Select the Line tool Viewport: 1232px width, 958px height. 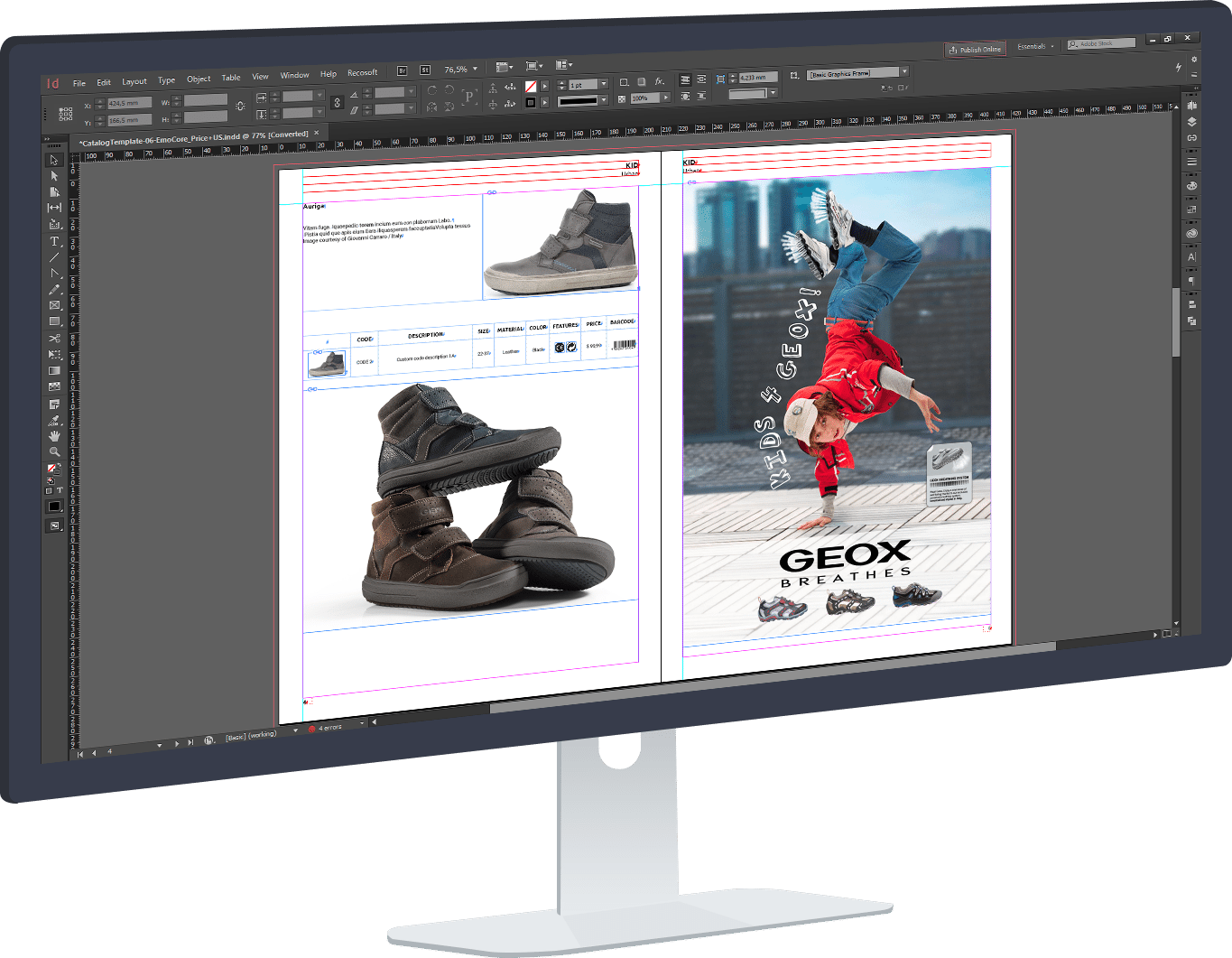tap(54, 257)
